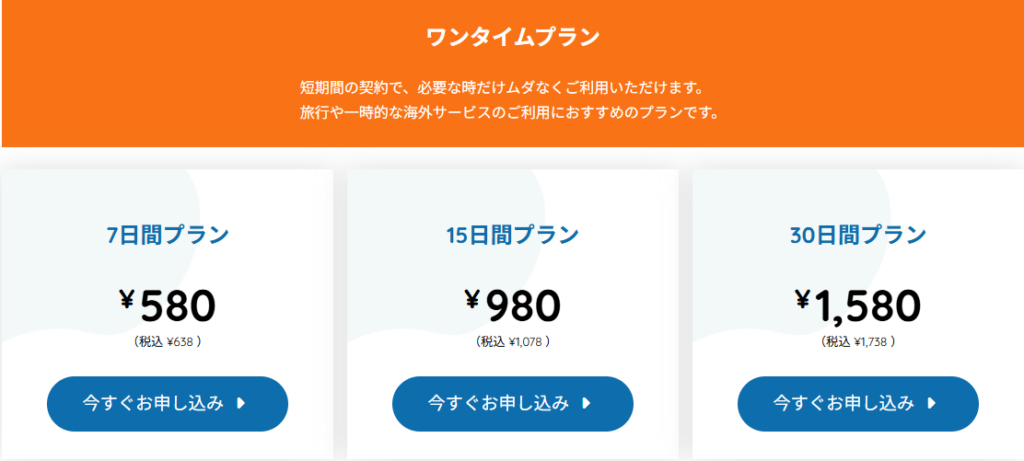The image size is (1024, 461).
Task: Click the 税込 ¥1,078 tax-included text
Action: 513,341
